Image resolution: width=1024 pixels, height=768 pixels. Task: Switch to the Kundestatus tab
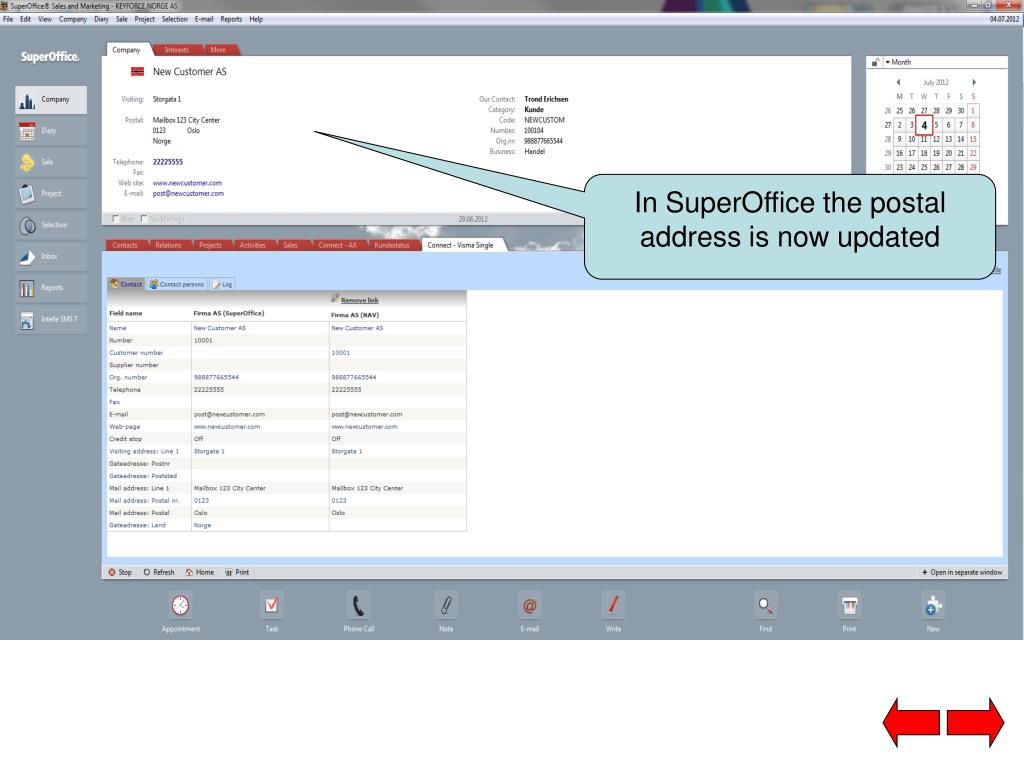coord(392,245)
